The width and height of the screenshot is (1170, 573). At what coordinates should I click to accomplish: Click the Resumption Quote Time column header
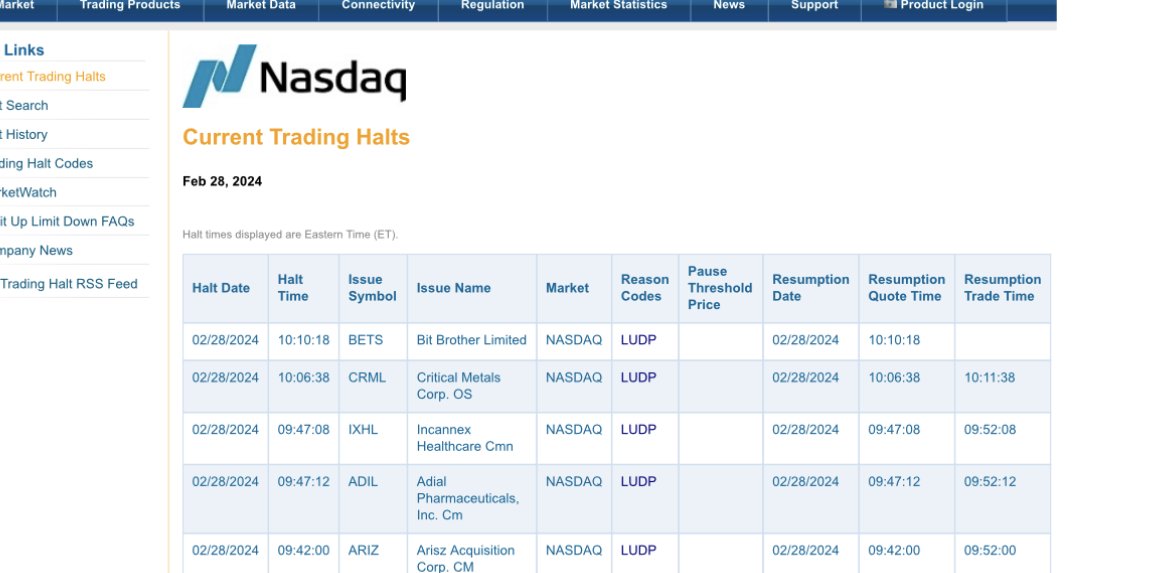(x=907, y=288)
